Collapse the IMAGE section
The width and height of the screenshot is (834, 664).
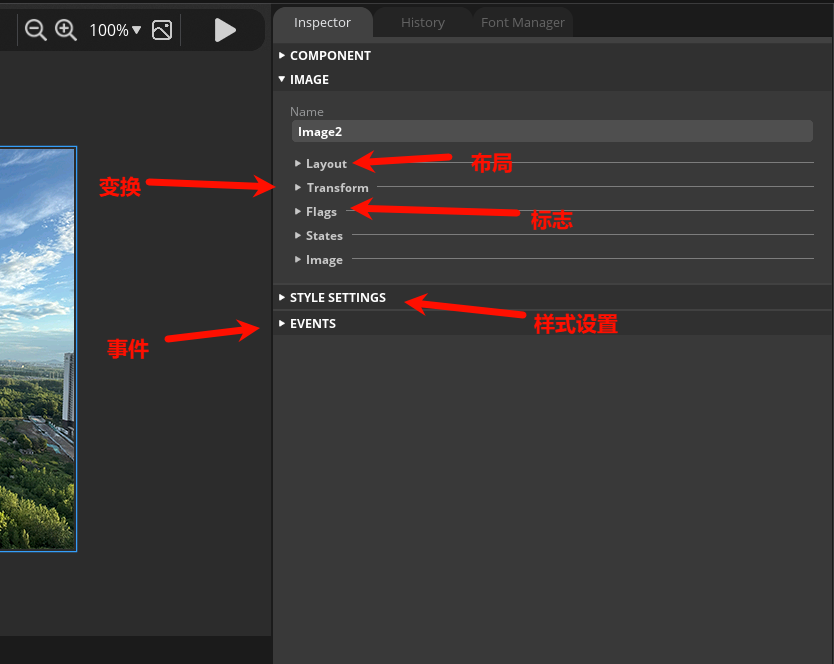click(x=304, y=79)
